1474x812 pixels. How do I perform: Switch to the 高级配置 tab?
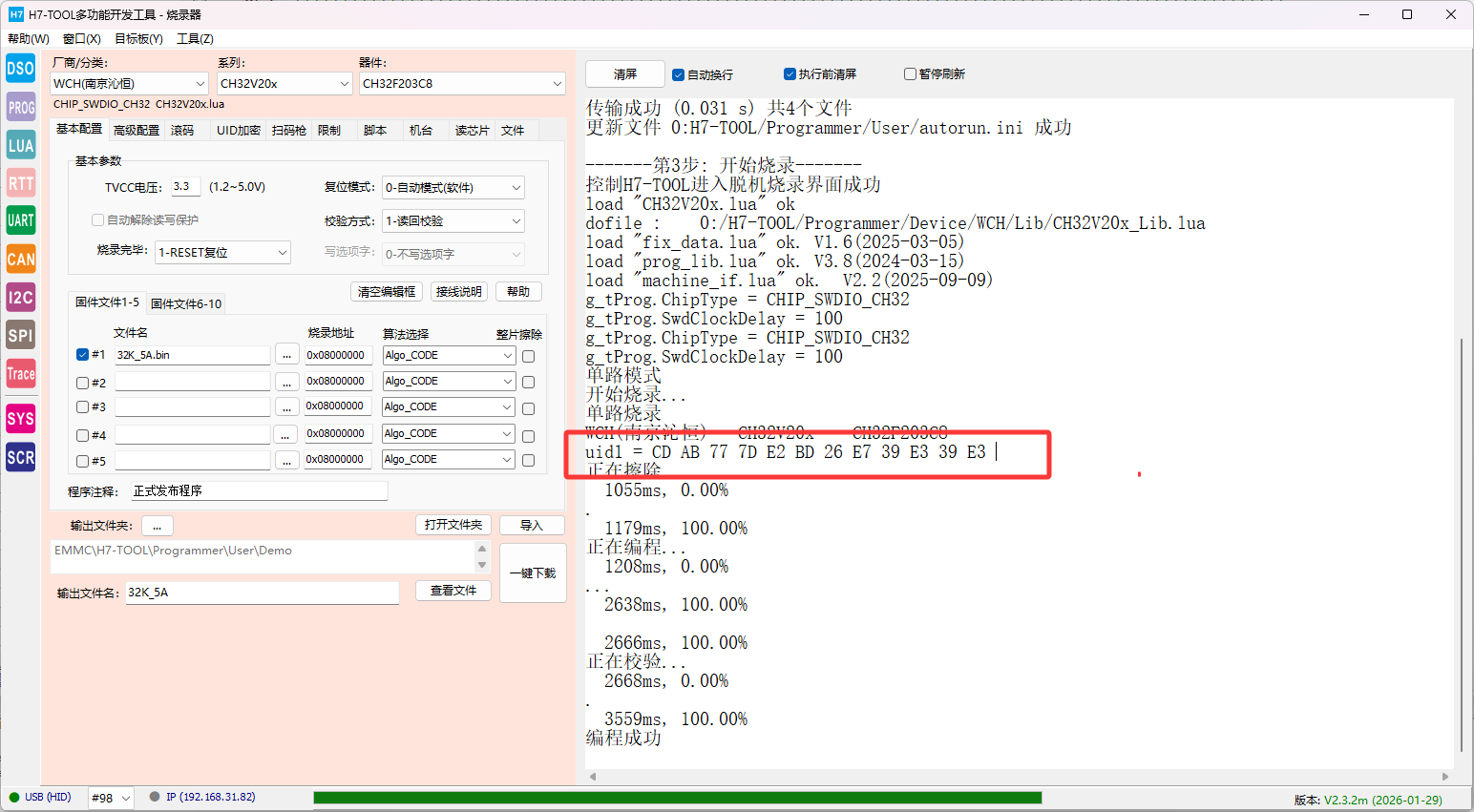[x=137, y=131]
